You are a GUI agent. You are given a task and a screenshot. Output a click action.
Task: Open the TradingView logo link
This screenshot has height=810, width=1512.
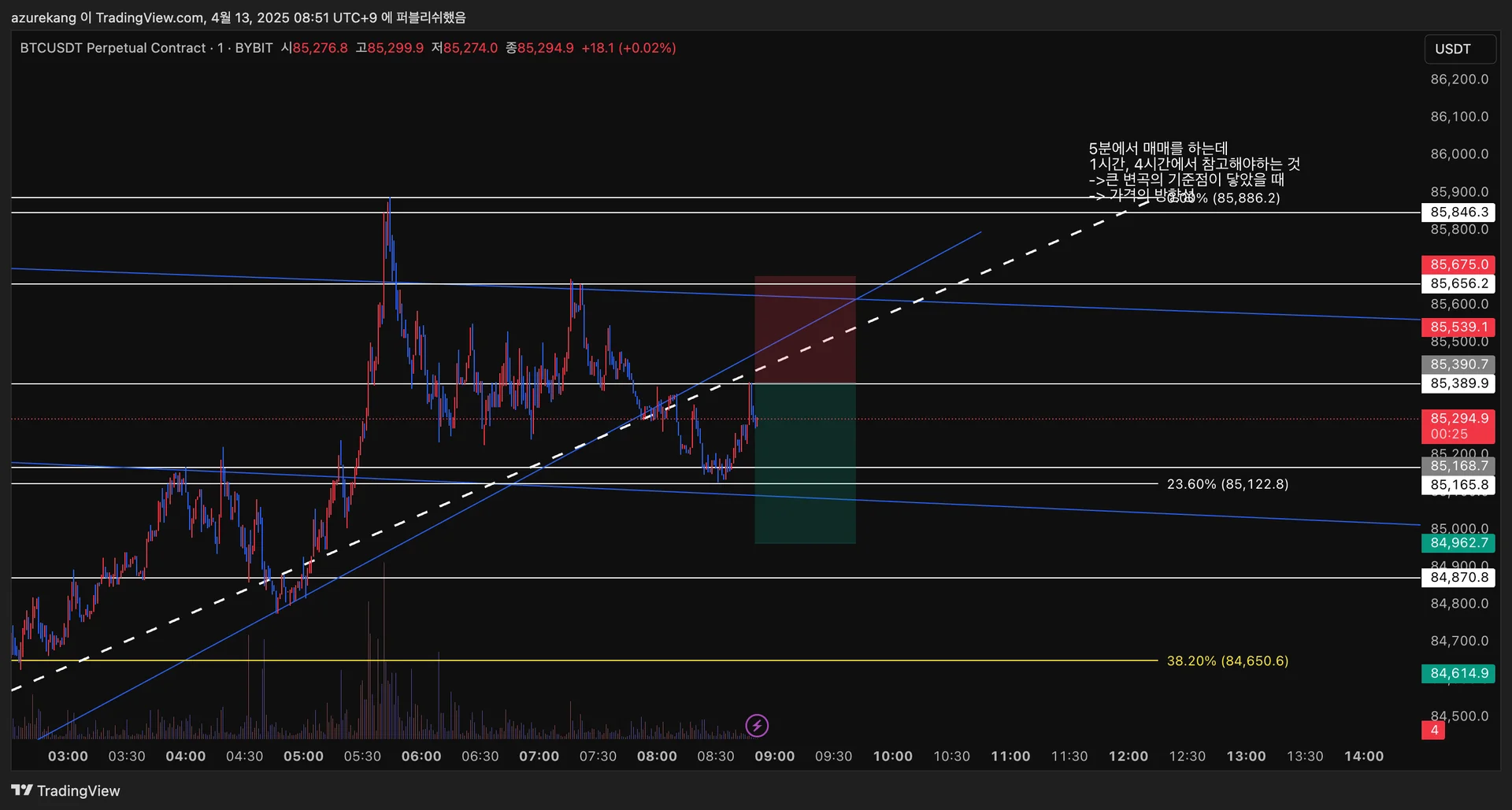click(65, 790)
